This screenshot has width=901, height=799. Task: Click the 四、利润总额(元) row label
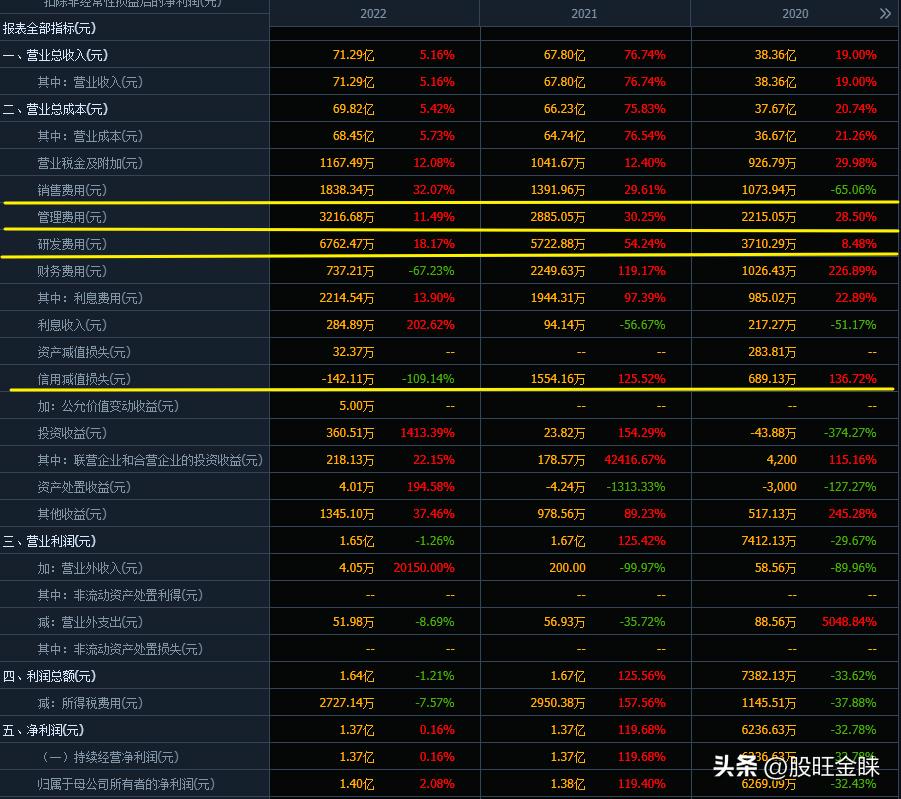coord(49,677)
